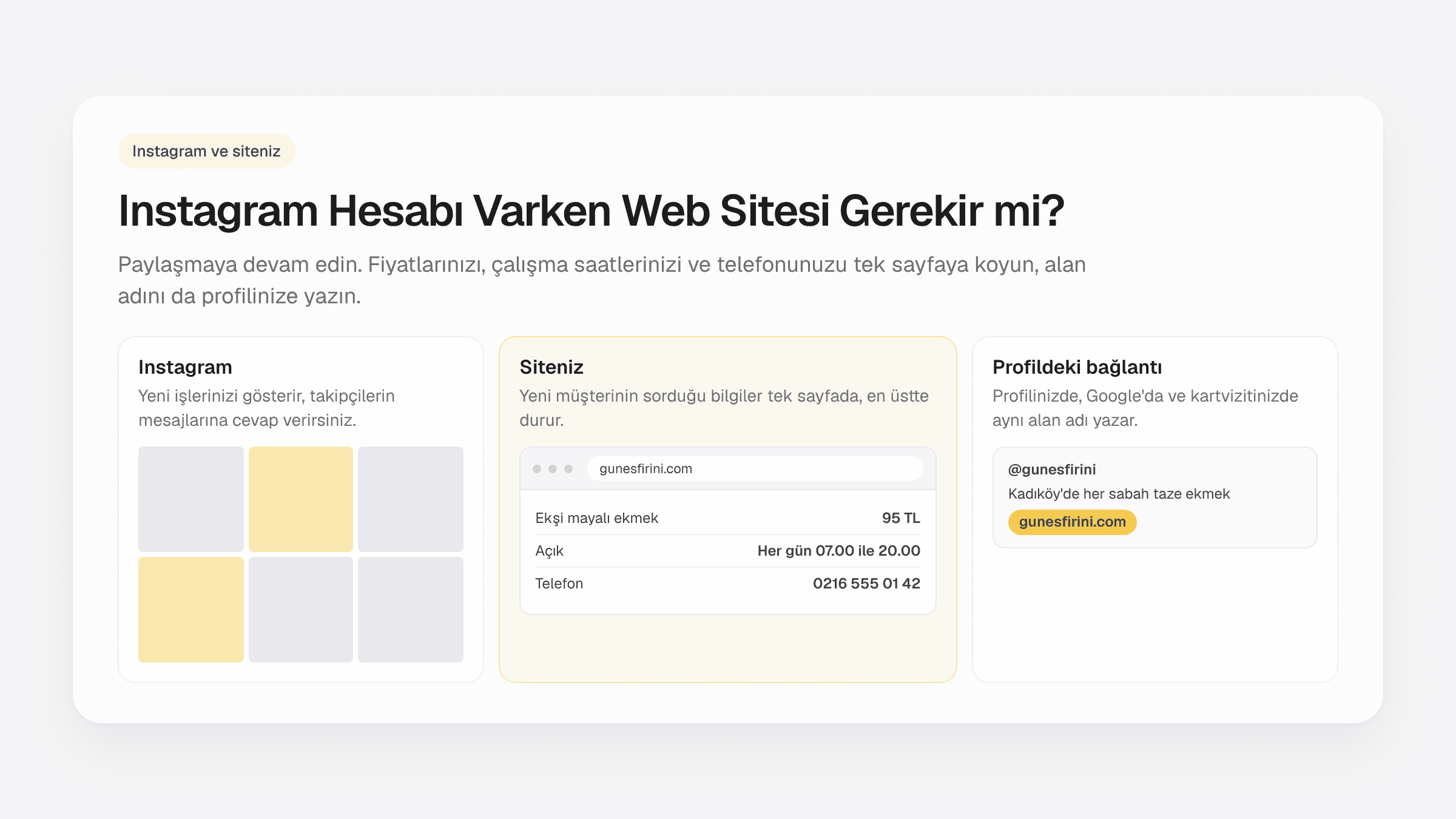1456x819 pixels.
Task: Click the "Instagram ve siteniz" tag pill
Action: 206,151
